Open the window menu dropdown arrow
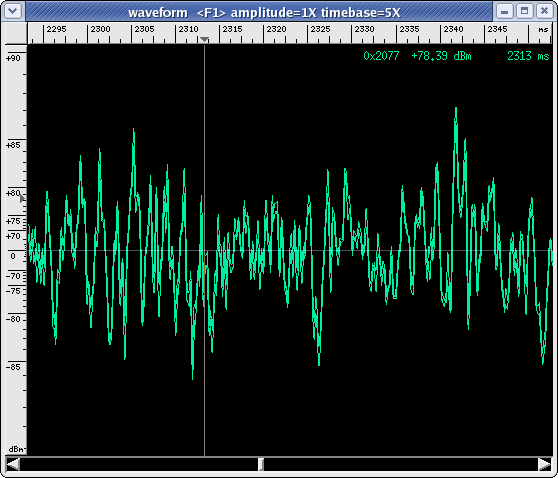This screenshot has height=478, width=558. [x=13, y=11]
